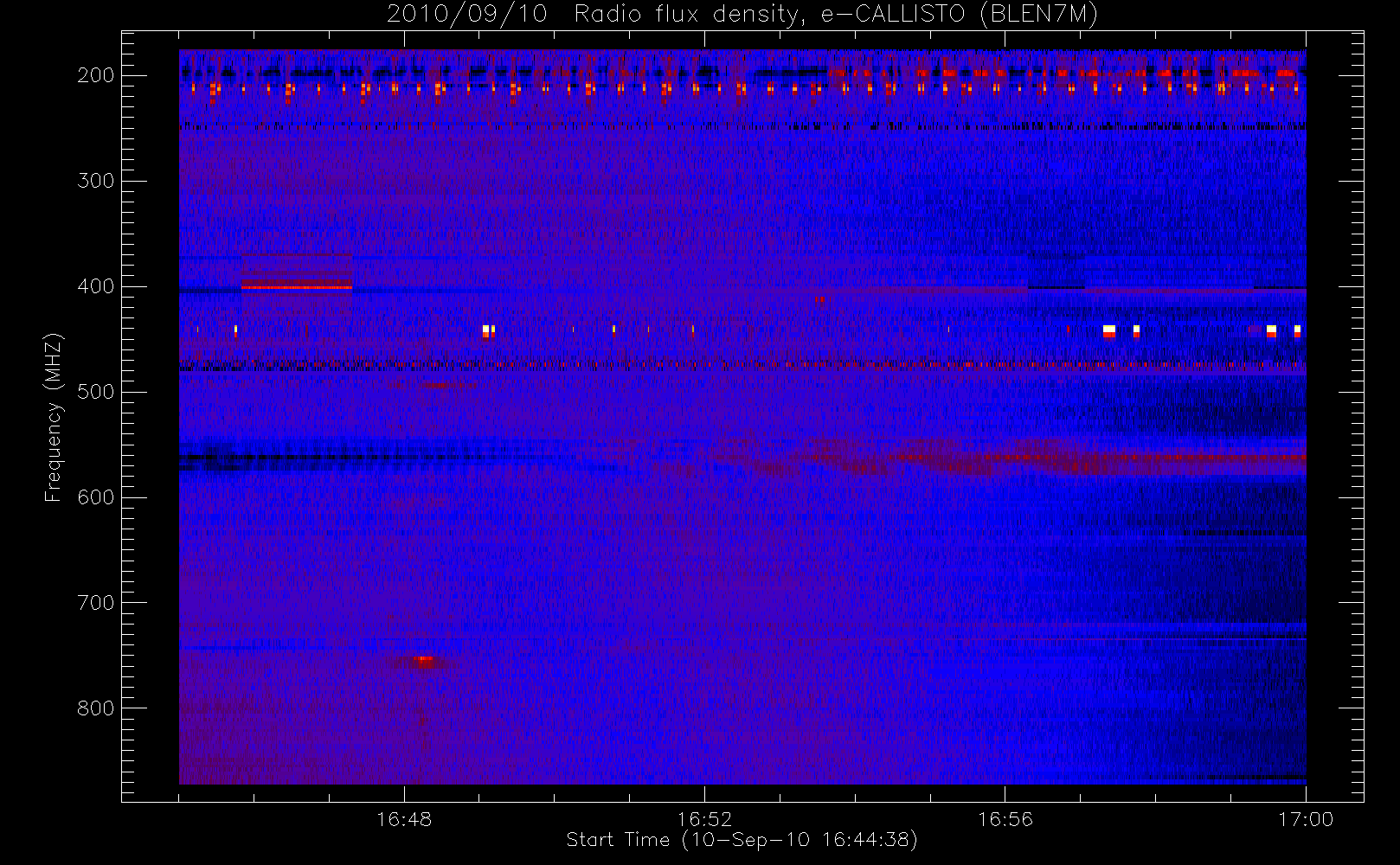
Task: Select the 300 frequency tick label
Action: click(x=96, y=181)
